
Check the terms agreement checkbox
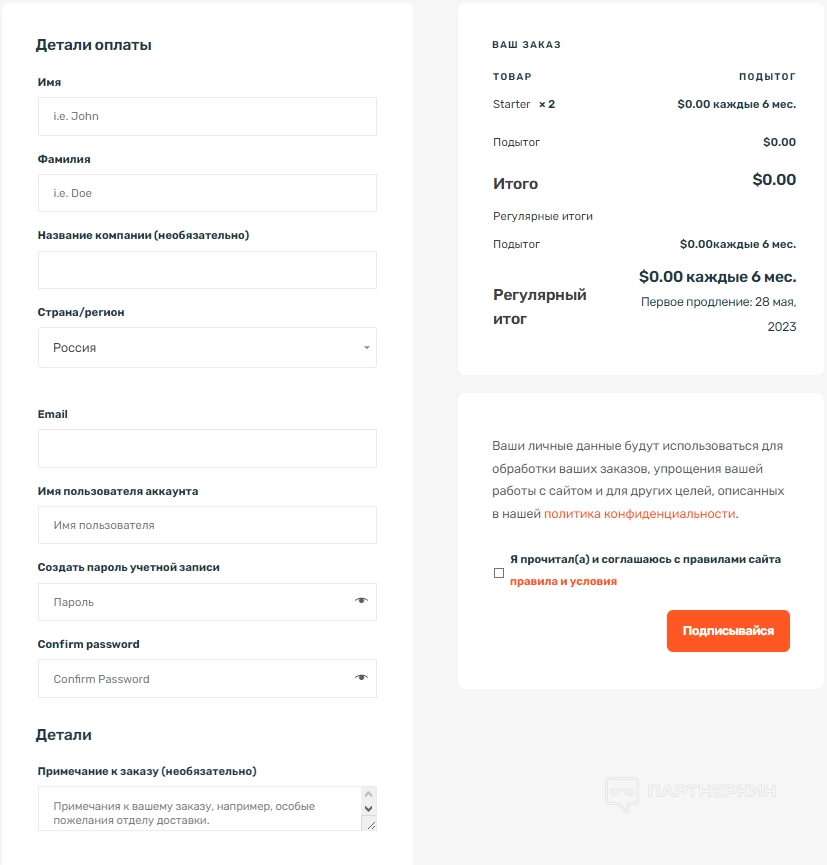499,573
